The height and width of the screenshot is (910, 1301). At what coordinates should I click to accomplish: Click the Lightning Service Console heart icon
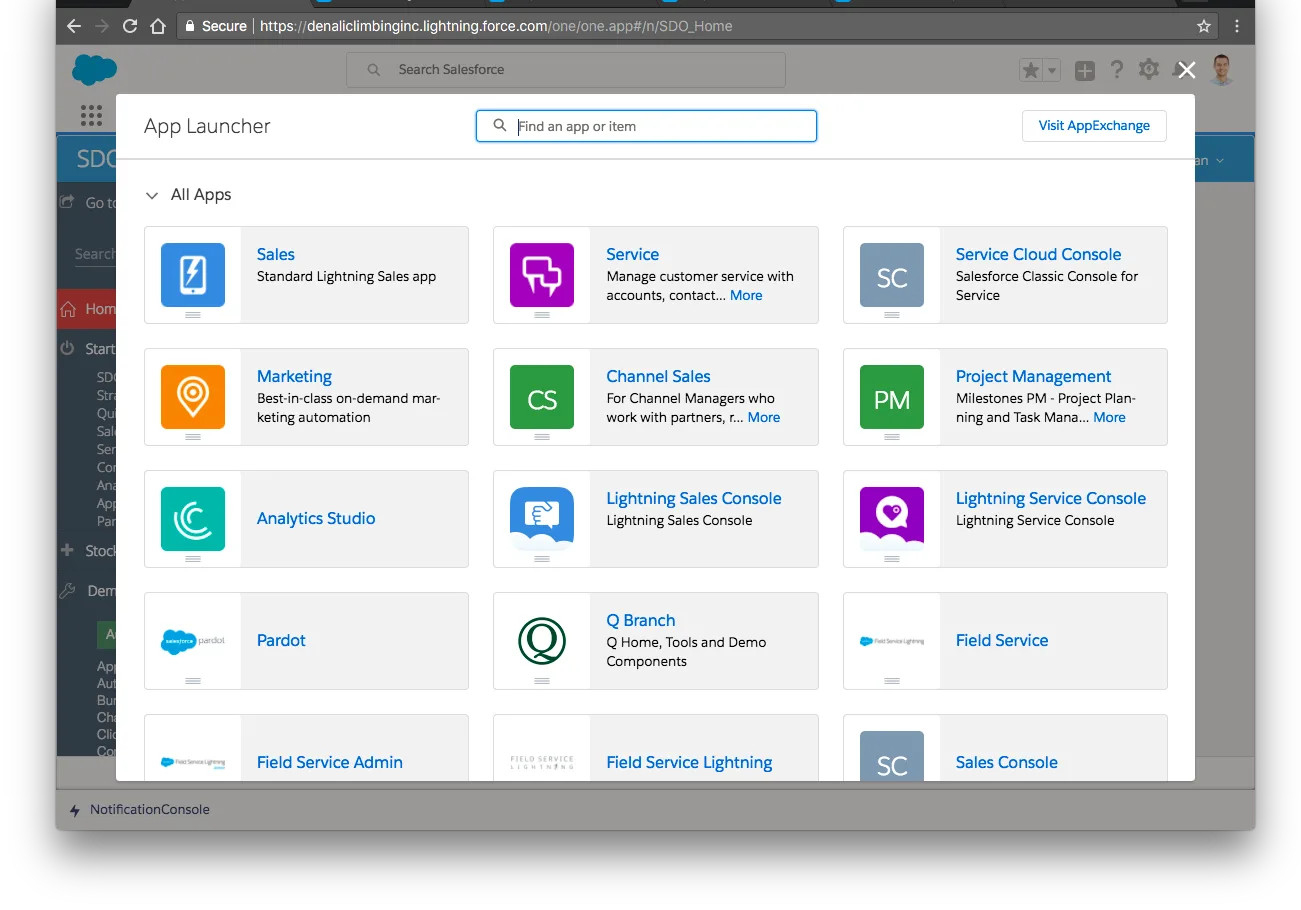coord(892,519)
